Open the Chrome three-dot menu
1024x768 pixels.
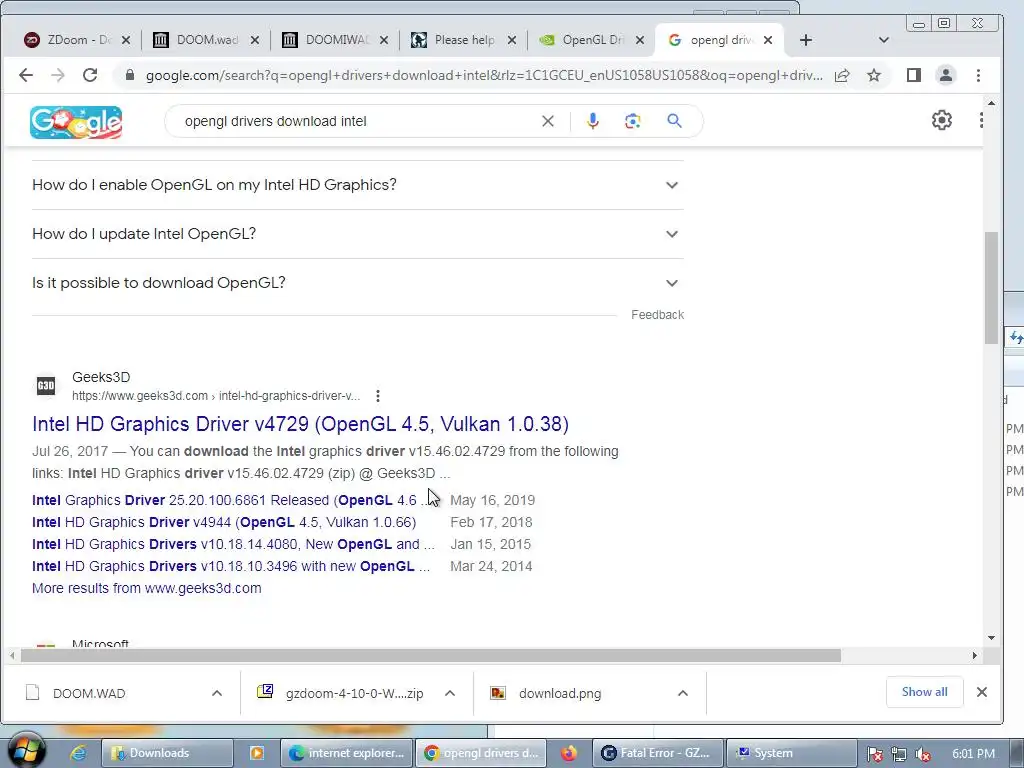point(978,75)
